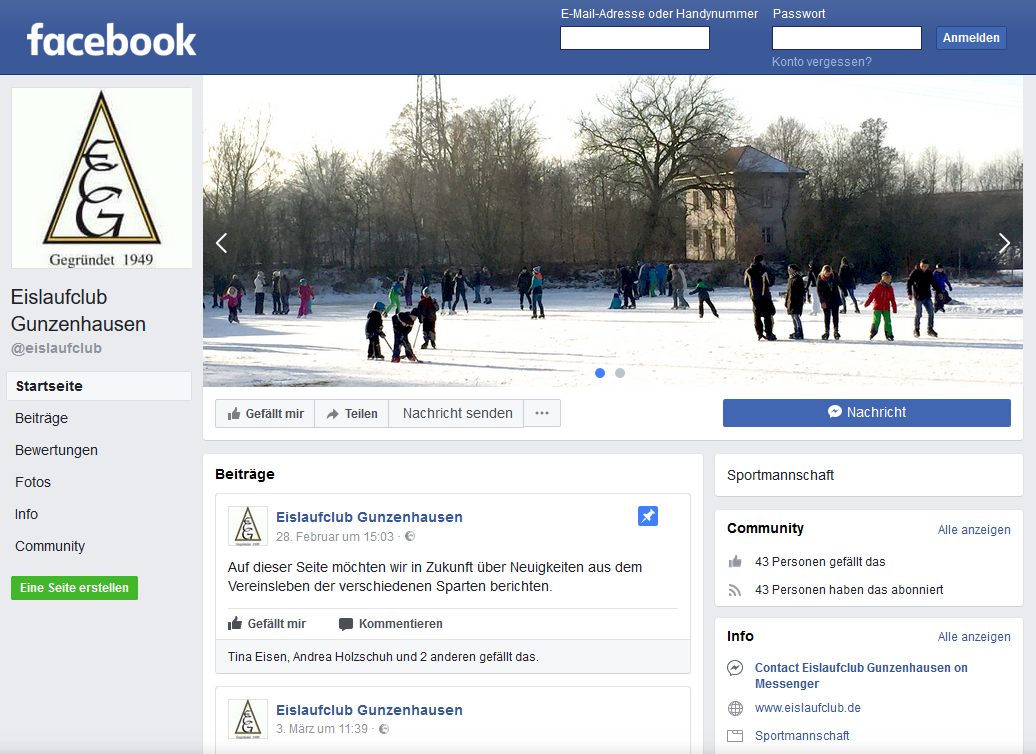1036x754 pixels.
Task: Click Konto vergessen? link
Action: (x=822, y=62)
